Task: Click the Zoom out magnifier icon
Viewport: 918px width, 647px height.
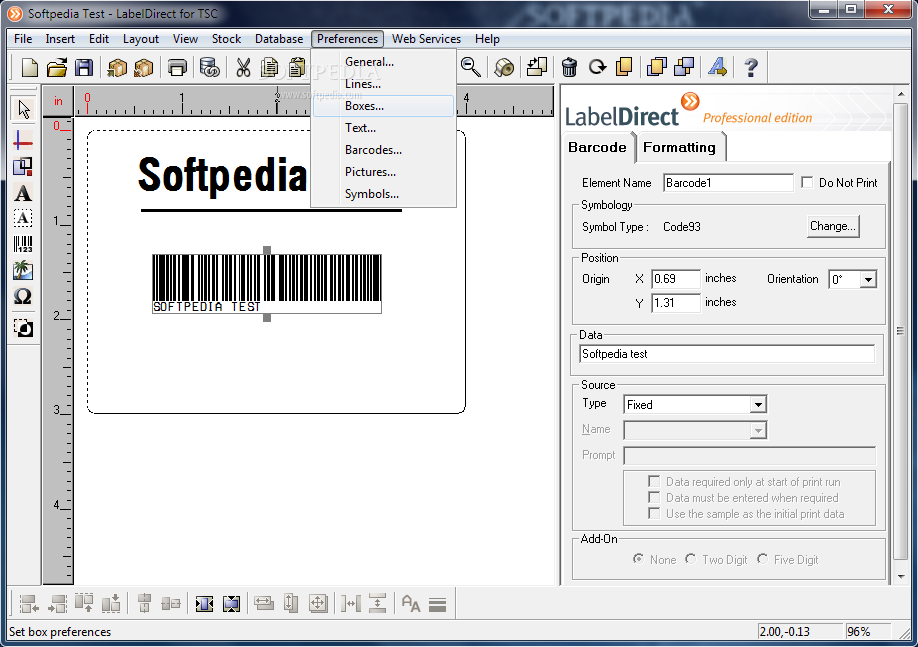Action: pos(471,67)
